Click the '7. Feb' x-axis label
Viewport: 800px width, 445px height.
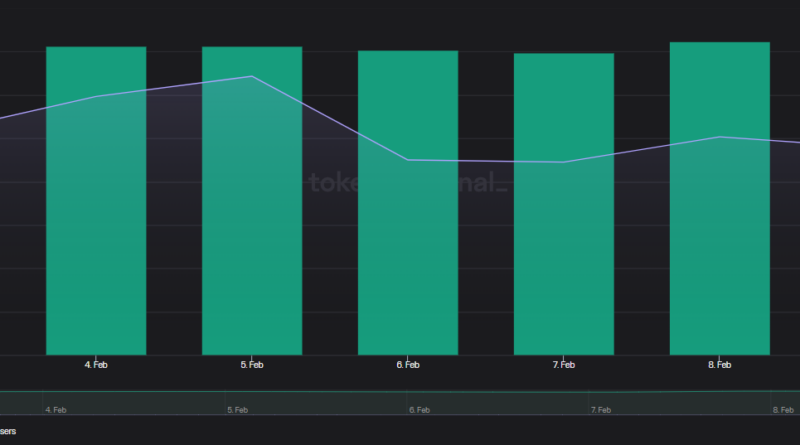[564, 366]
